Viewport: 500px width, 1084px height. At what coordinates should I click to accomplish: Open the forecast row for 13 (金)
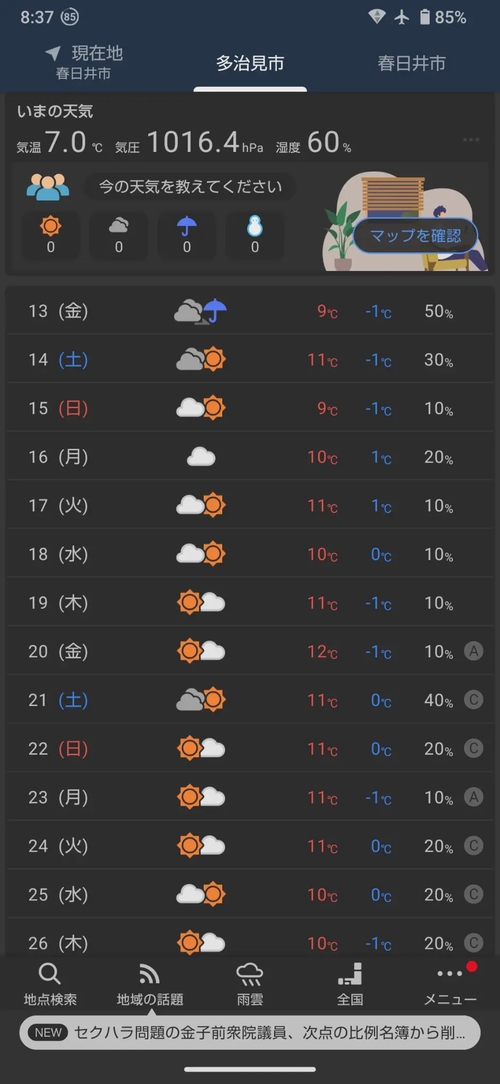coord(250,311)
